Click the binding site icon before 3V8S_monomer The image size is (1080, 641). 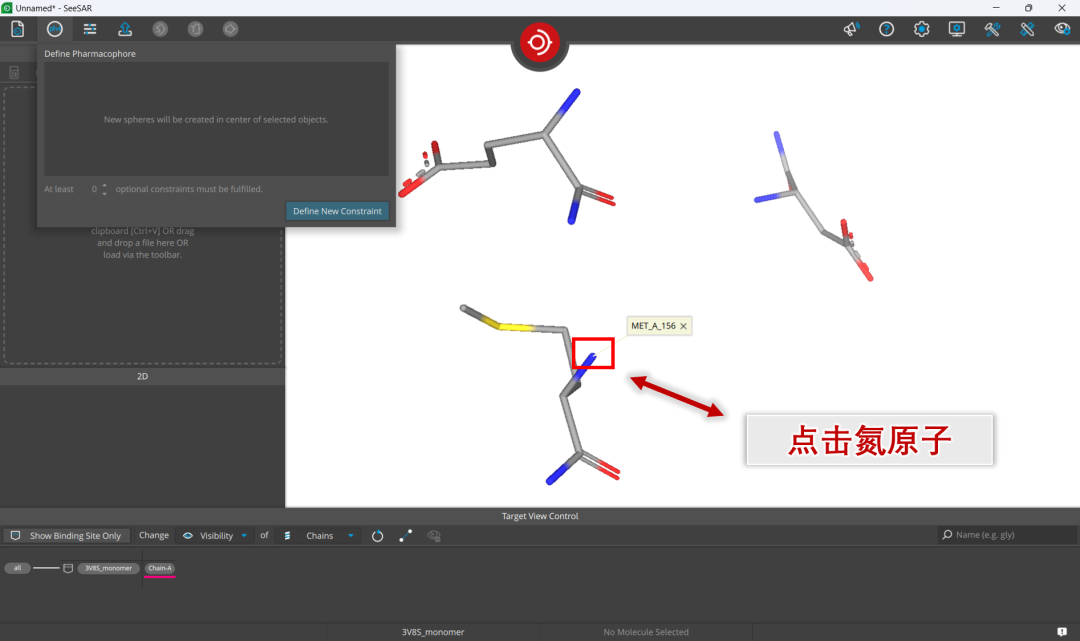pos(68,568)
